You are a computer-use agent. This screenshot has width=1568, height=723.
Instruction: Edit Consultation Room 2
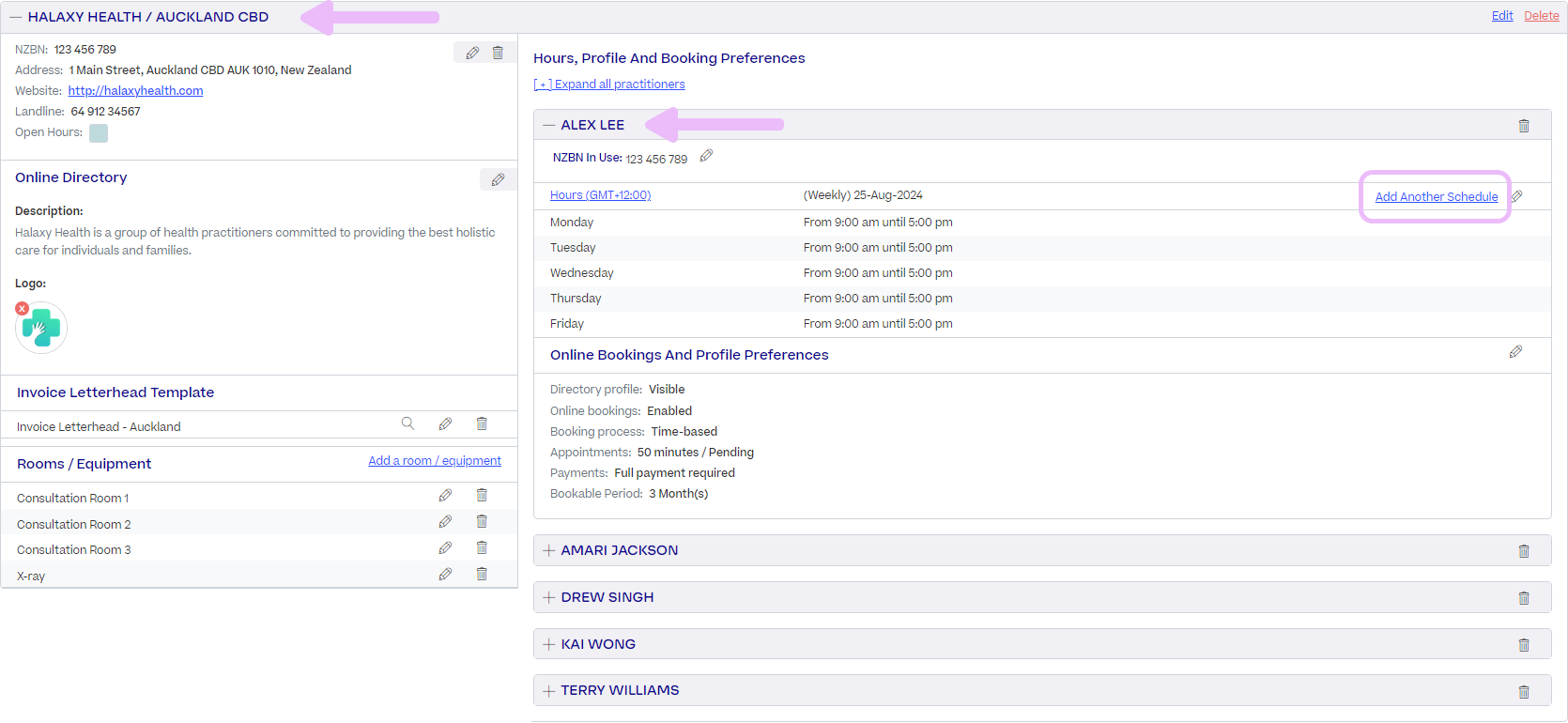445,521
